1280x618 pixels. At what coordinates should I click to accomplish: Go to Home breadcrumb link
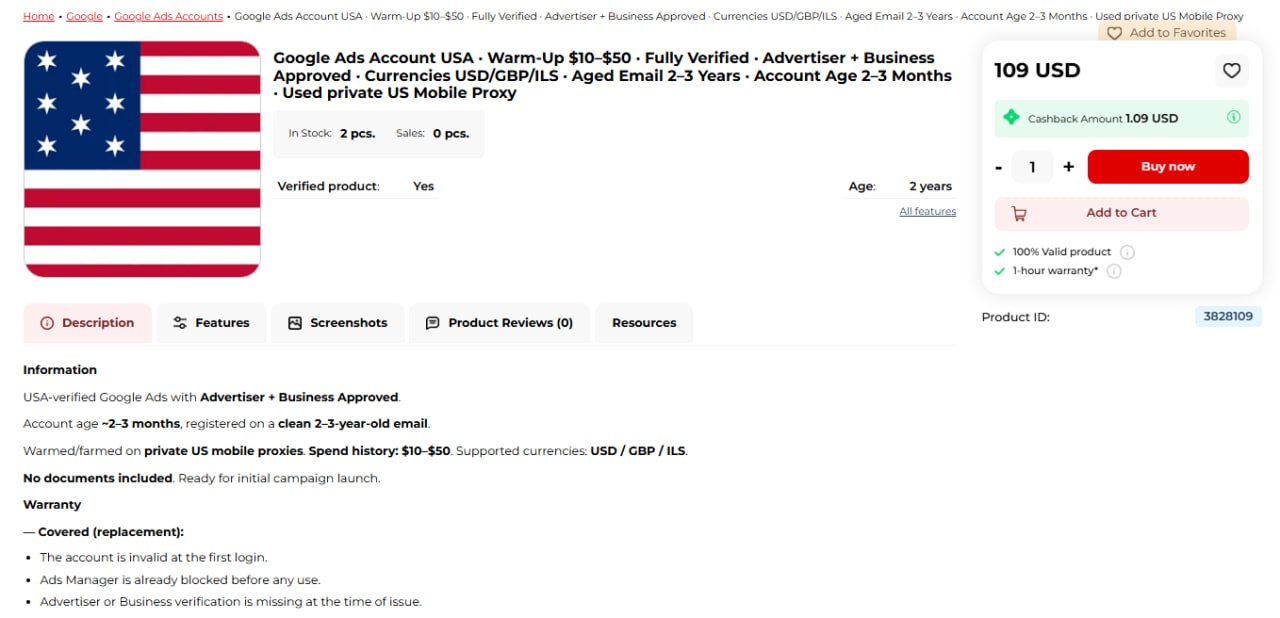click(39, 16)
